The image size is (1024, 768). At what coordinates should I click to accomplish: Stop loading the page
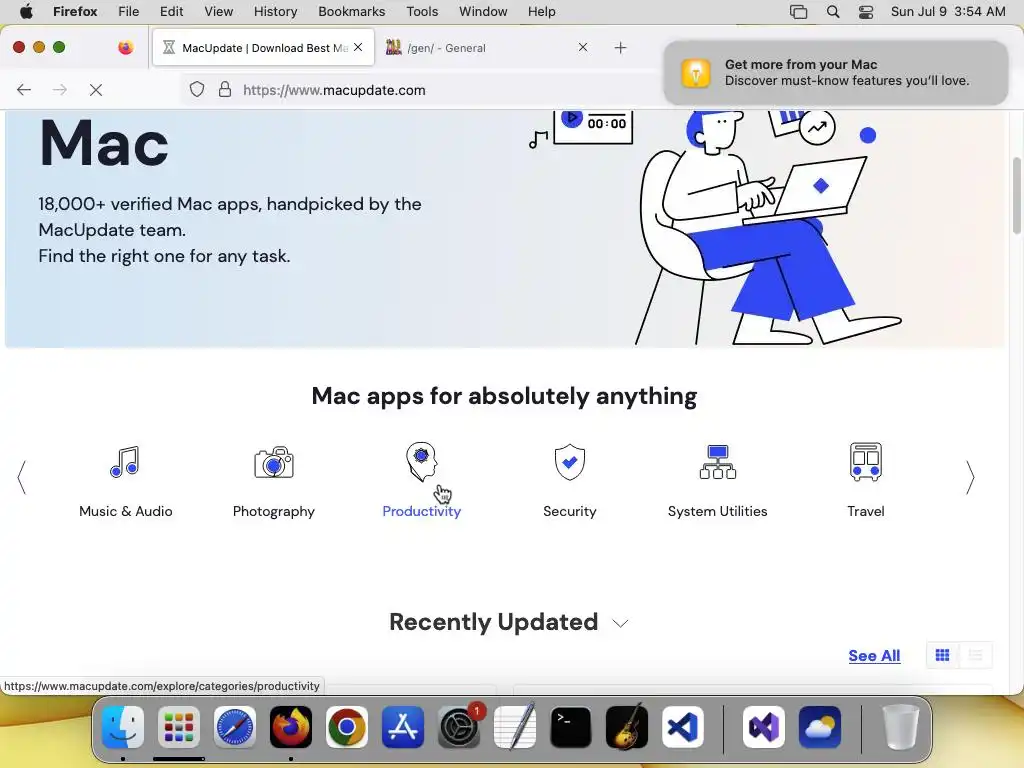click(96, 89)
